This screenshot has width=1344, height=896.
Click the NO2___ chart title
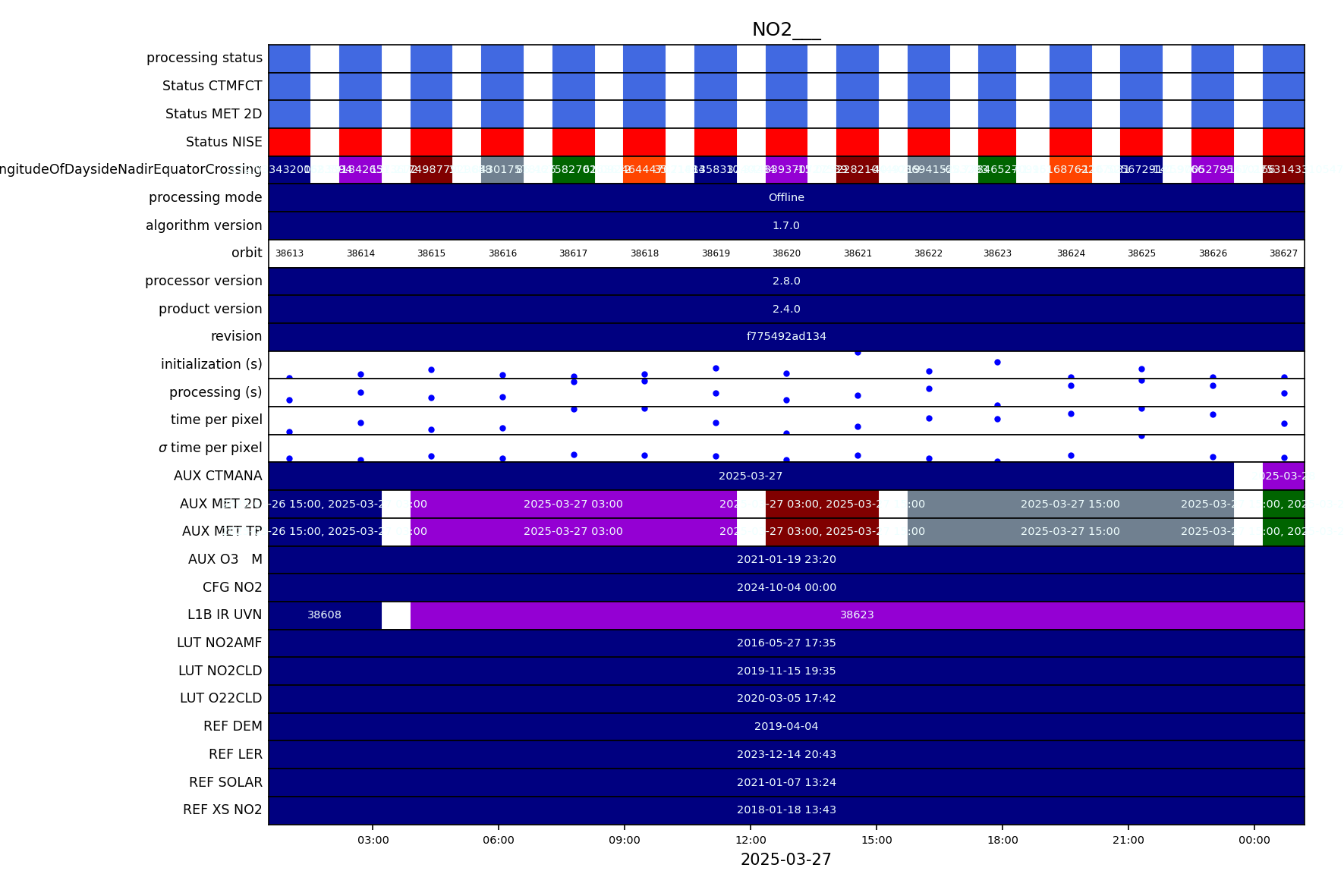(785, 30)
